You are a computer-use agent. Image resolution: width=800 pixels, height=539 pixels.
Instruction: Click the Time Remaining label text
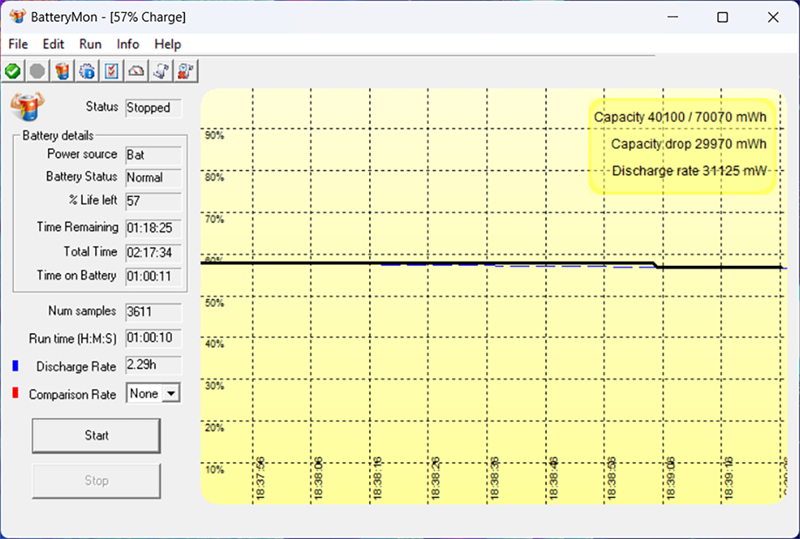[78, 227]
